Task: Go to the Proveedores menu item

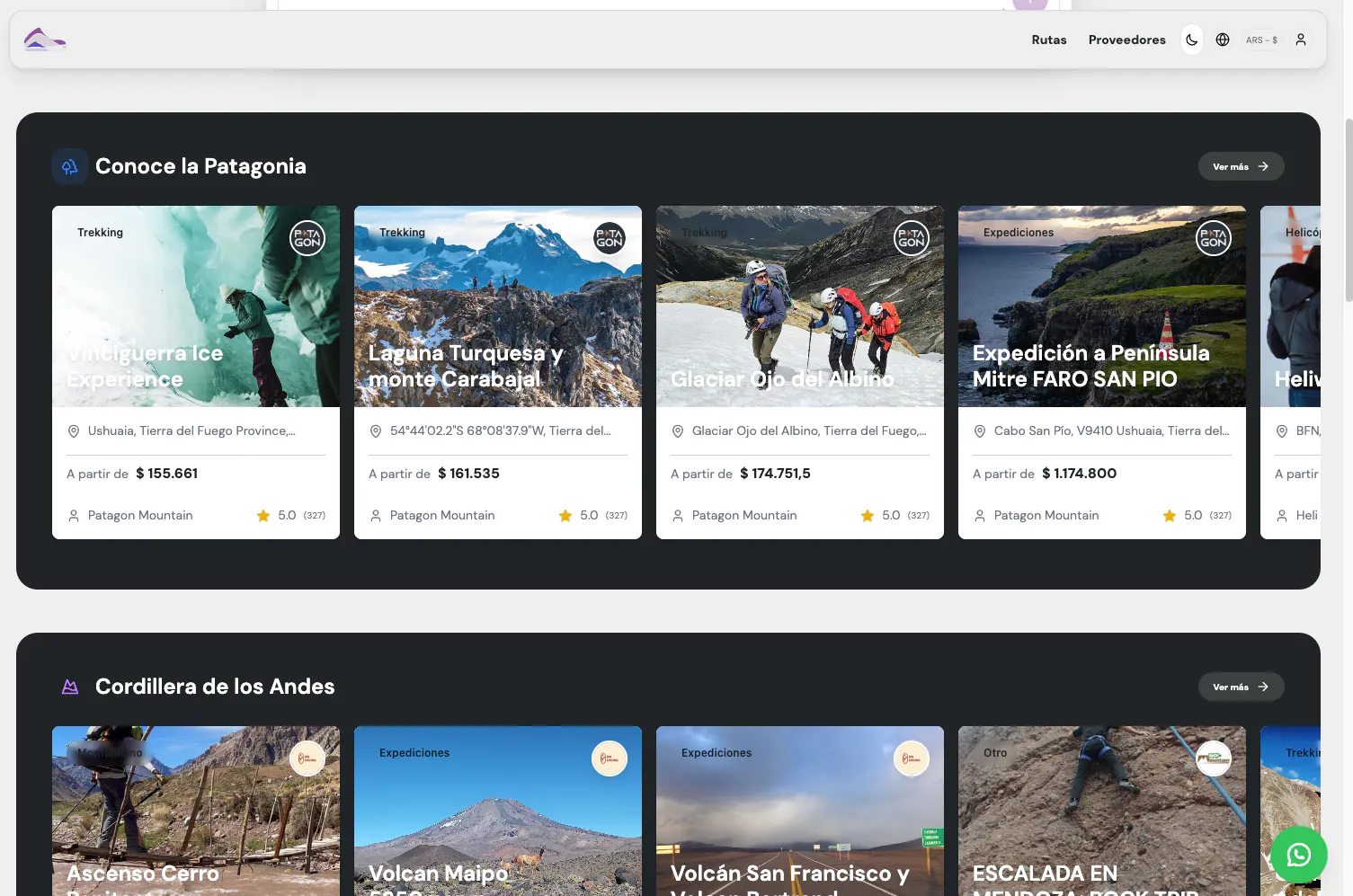Action: point(1127,40)
